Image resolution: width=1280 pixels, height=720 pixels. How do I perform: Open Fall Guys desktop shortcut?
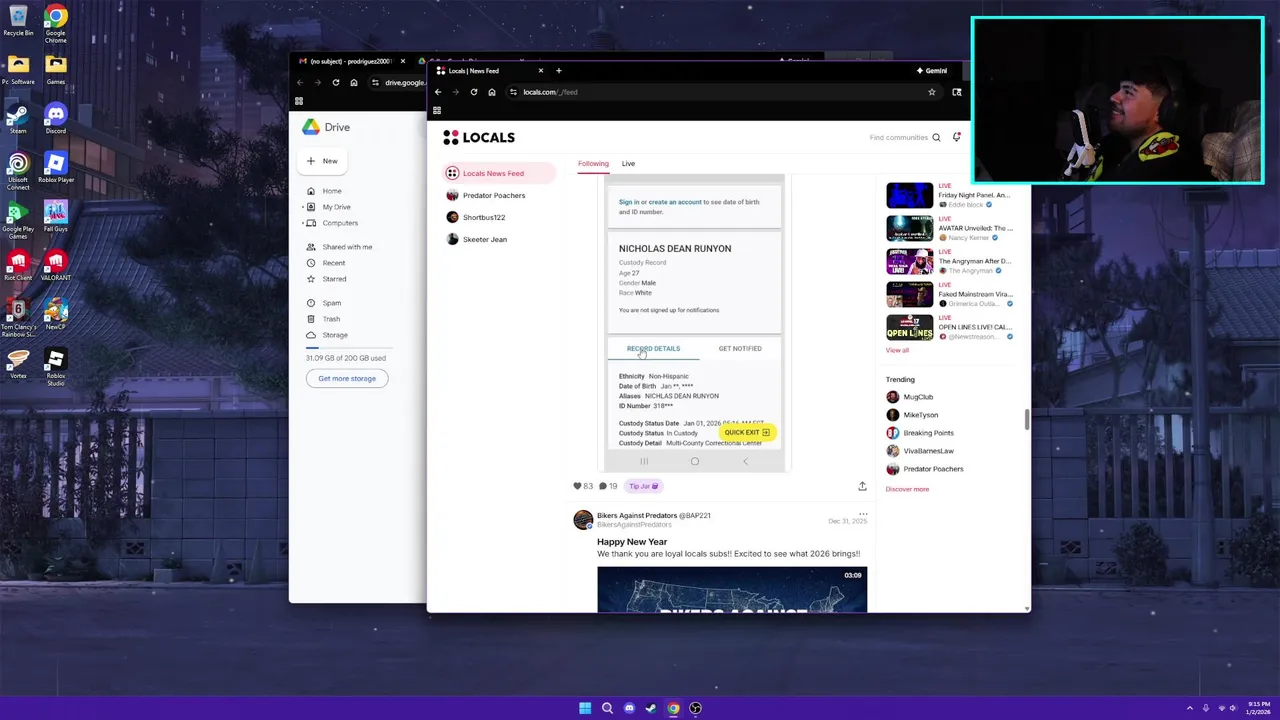(x=55, y=216)
